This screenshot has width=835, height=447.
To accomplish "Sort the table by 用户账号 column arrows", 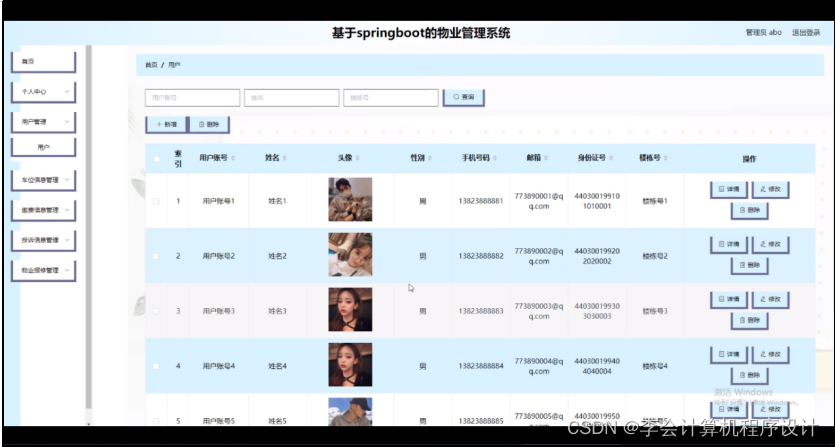I will [x=233, y=158].
